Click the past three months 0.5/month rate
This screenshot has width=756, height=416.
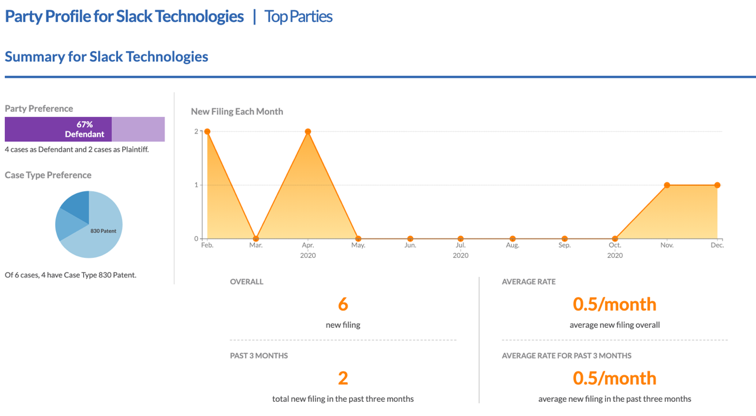pos(615,378)
